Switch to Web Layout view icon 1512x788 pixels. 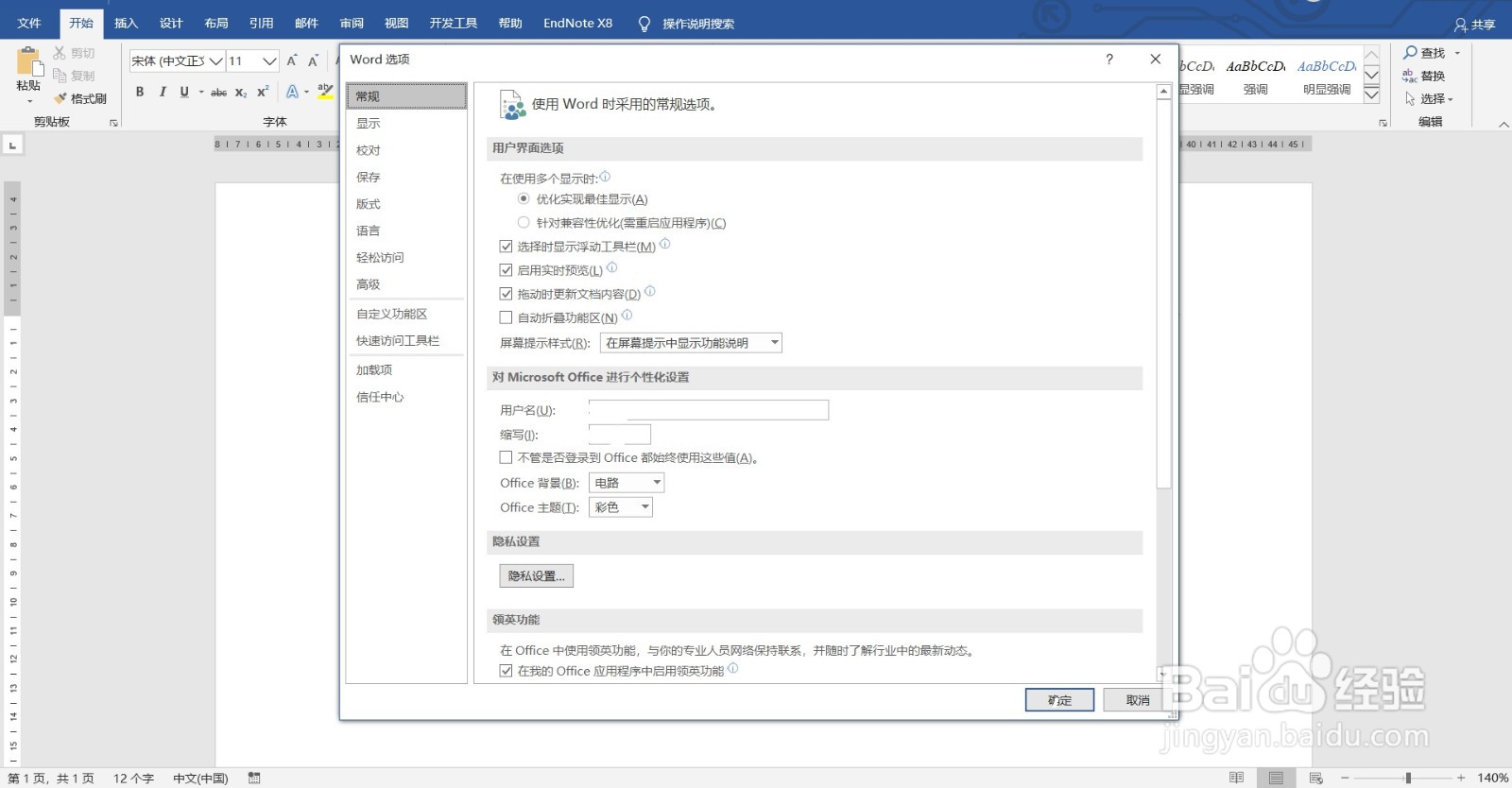coord(1316,778)
